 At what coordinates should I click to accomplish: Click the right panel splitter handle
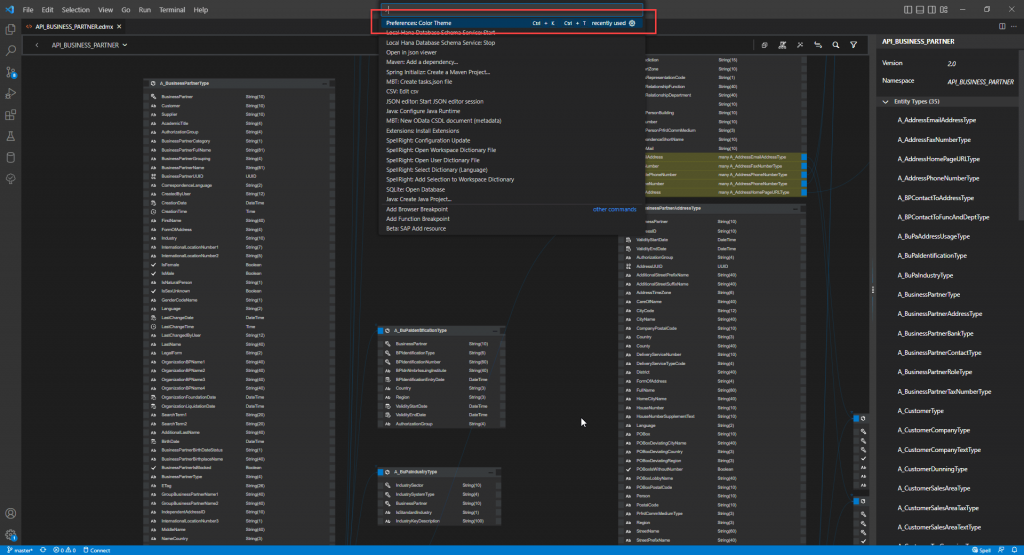click(872, 290)
